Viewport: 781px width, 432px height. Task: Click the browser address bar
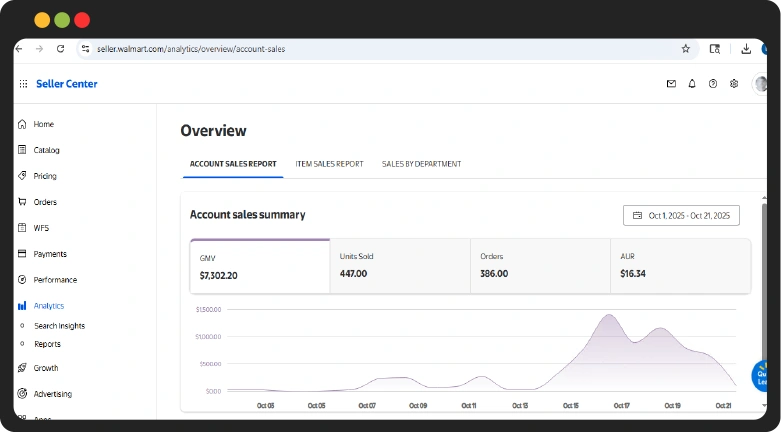(x=380, y=48)
